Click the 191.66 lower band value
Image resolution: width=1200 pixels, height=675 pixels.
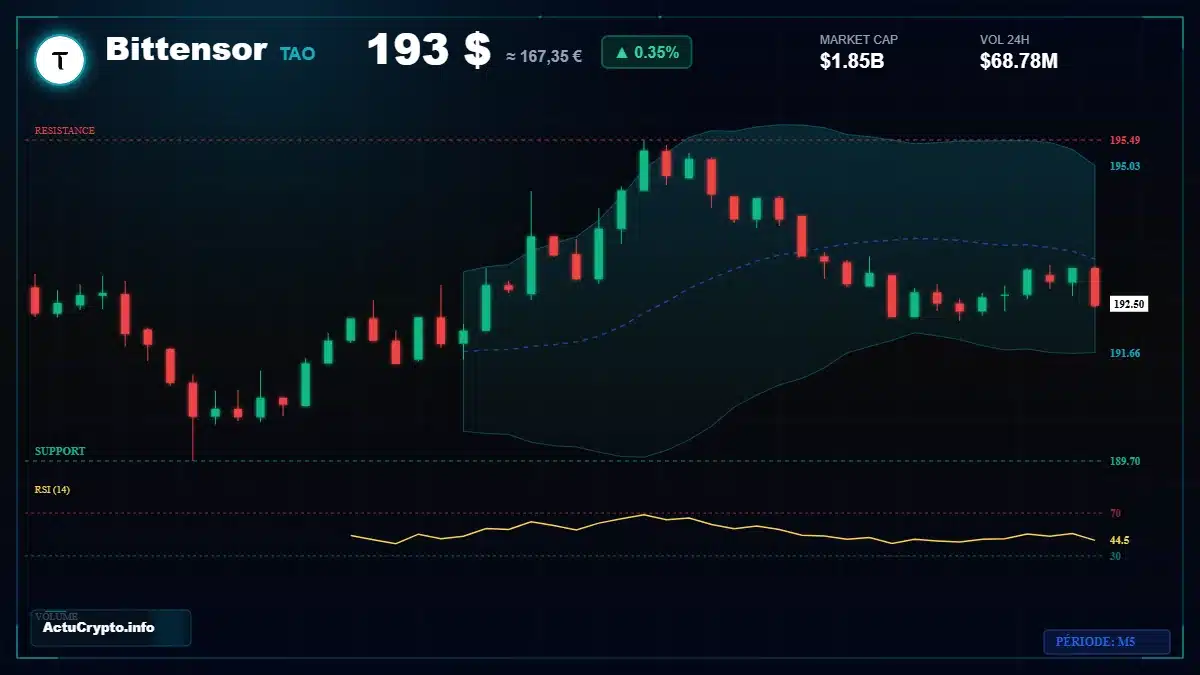point(1125,353)
